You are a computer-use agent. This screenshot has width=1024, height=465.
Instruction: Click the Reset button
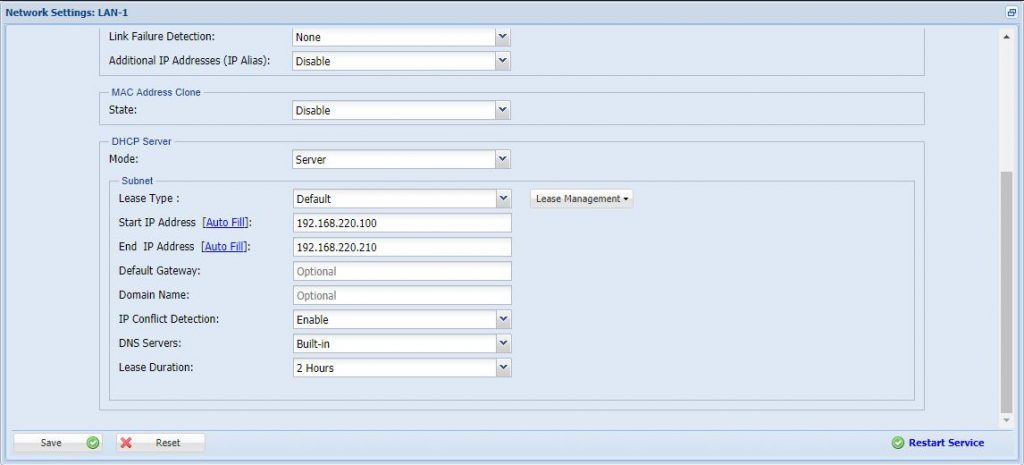[x=160, y=443]
